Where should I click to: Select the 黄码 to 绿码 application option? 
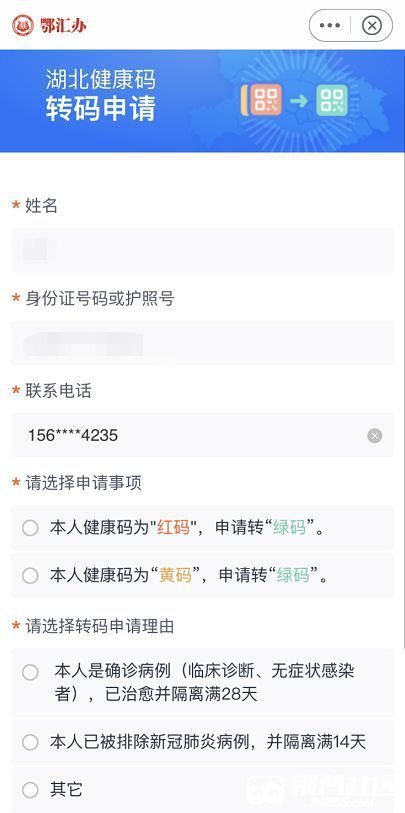point(202,576)
